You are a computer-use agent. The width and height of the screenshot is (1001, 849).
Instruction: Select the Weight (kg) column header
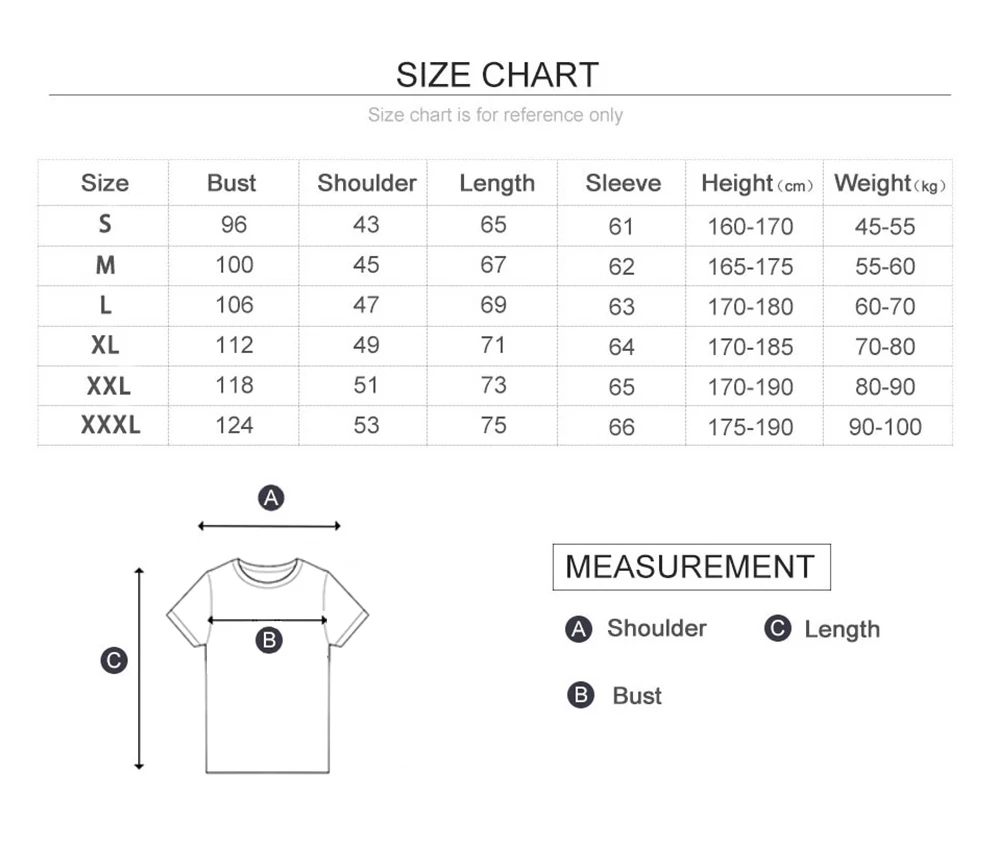889,184
